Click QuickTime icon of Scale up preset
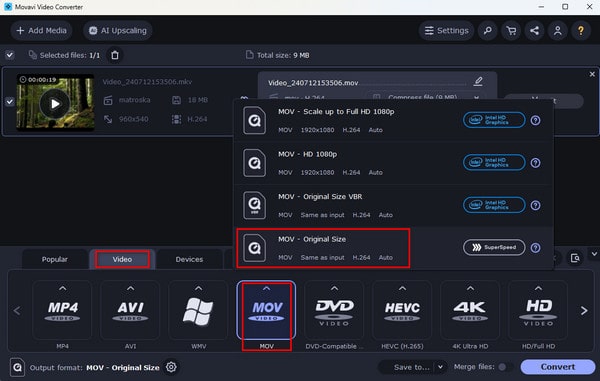600x381 pixels. (254, 120)
